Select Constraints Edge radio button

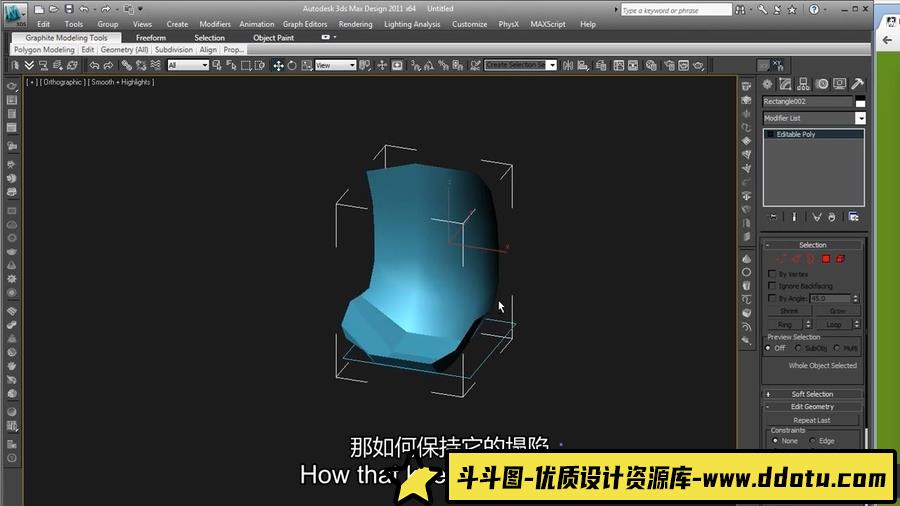tap(812, 441)
